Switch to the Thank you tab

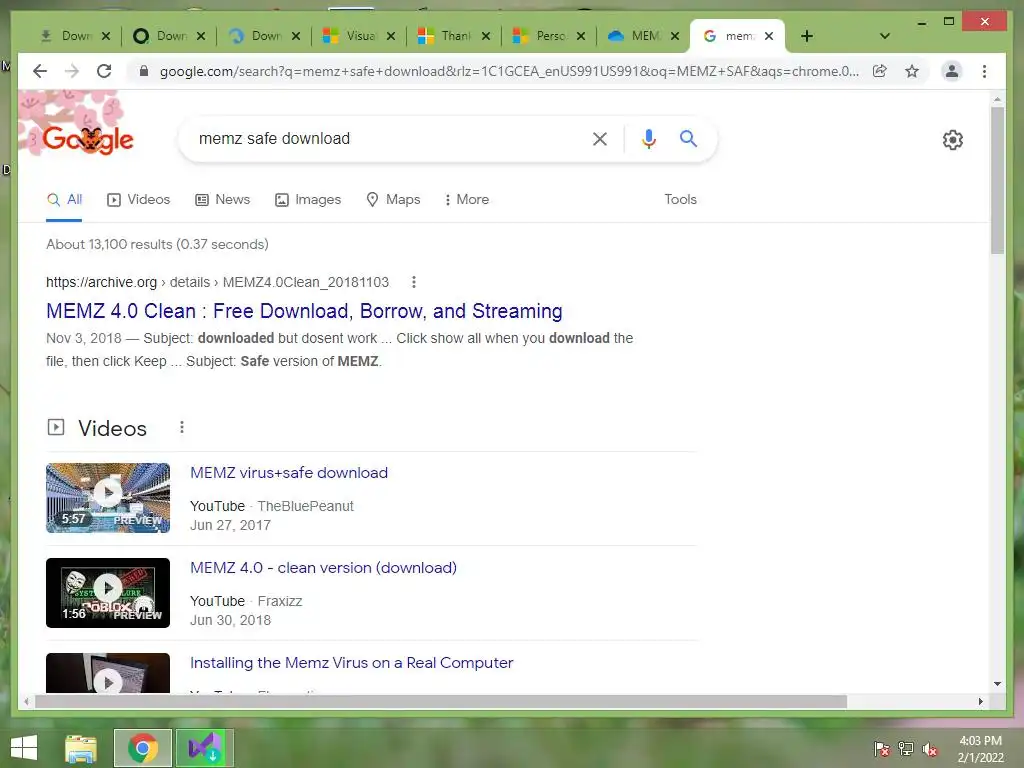444,36
